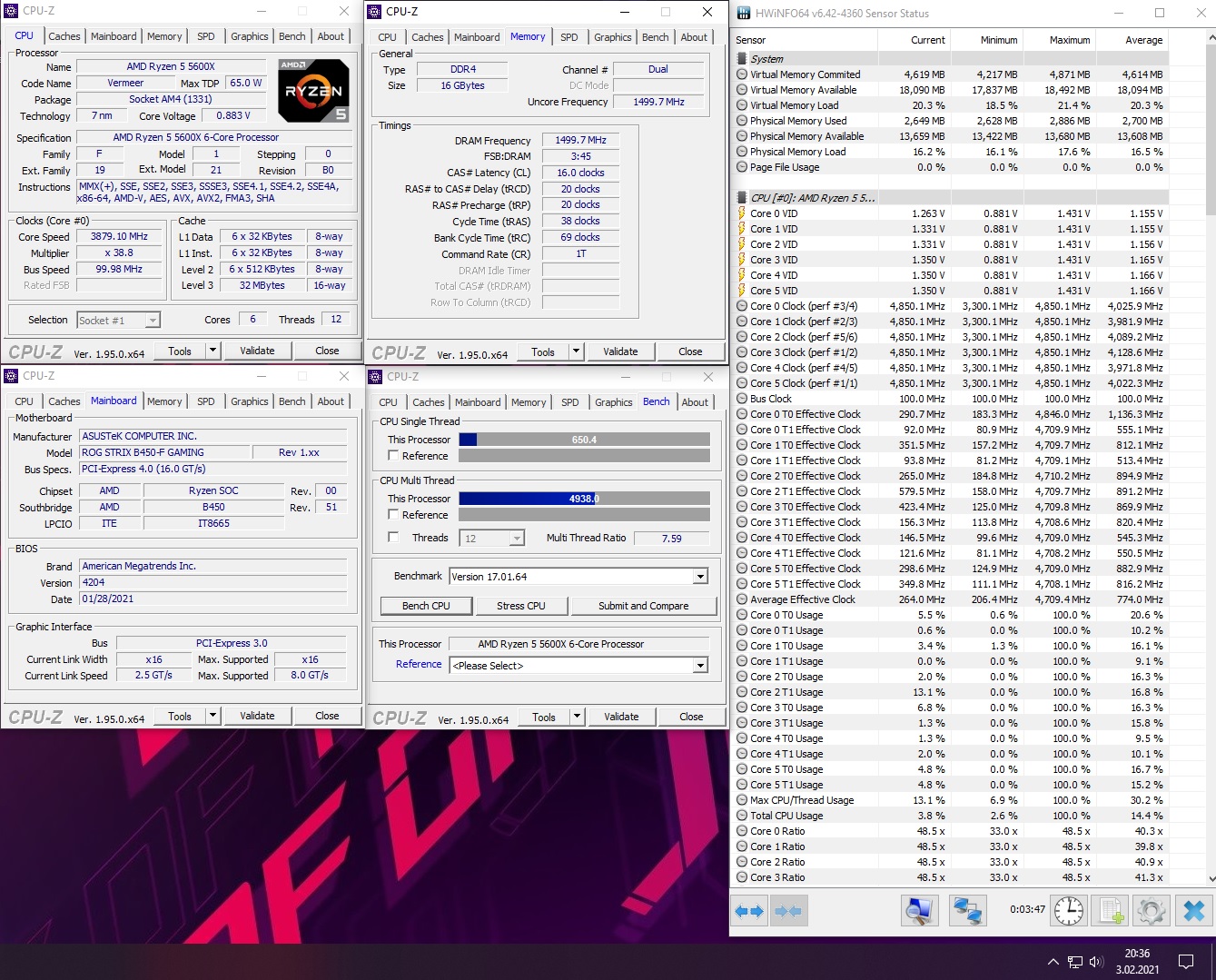The height and width of the screenshot is (980, 1216).
Task: Expand Tools arrow in CPU-Z Bench window
Action: click(x=577, y=717)
